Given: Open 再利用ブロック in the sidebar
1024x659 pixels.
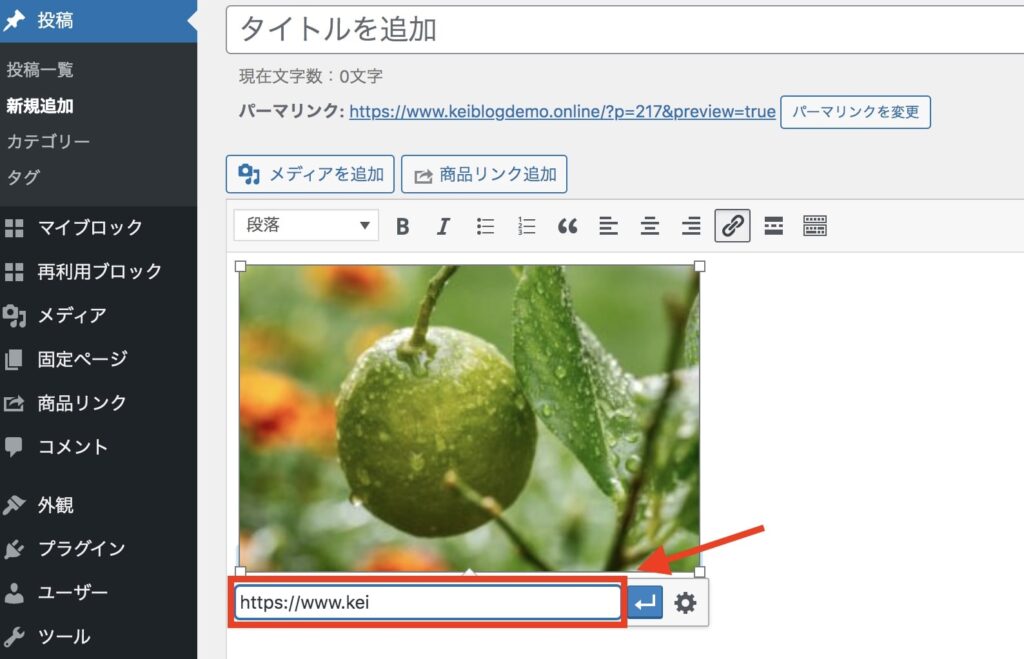Looking at the screenshot, I should click(98, 271).
